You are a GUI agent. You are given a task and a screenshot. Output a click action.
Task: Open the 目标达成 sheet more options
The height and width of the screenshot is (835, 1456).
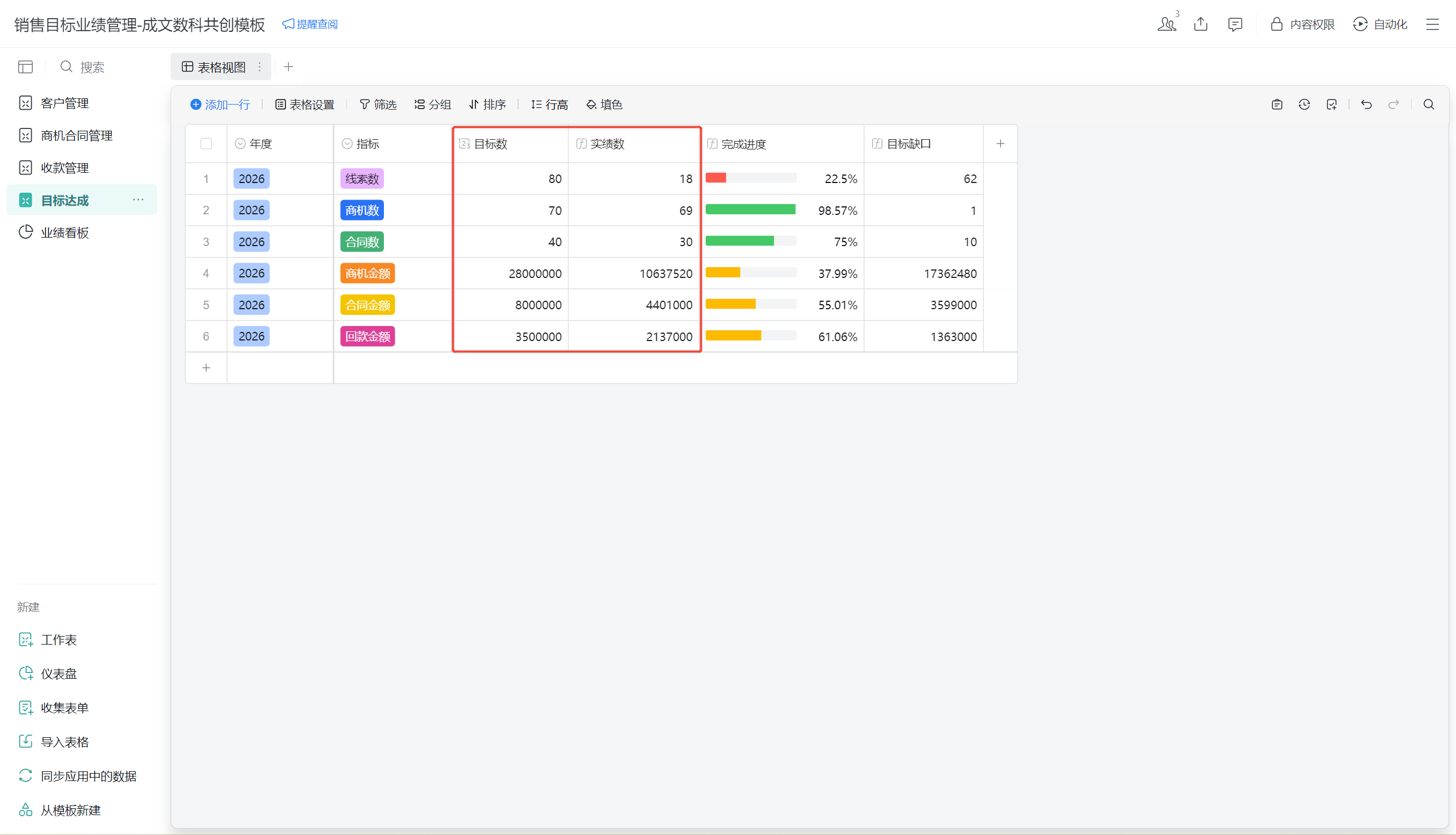coord(138,200)
